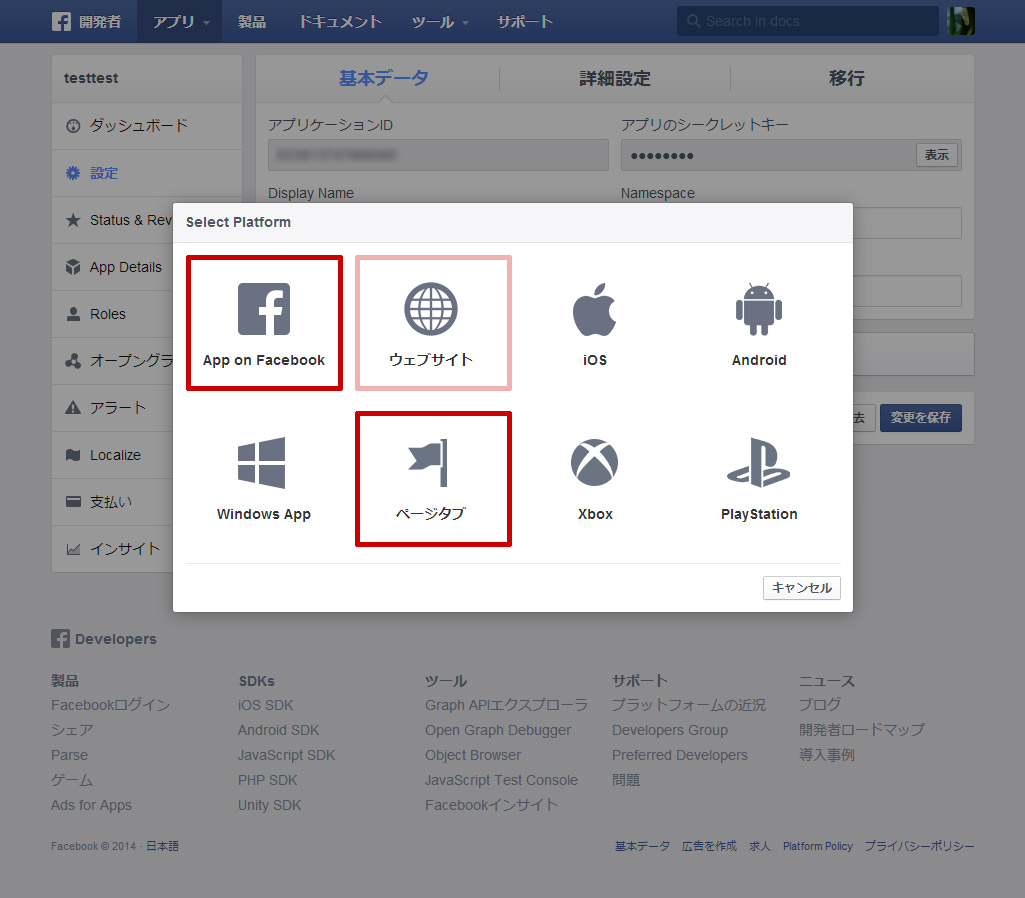The image size is (1025, 898).
Task: Switch to the 詳細設定 tab
Action: 614,78
